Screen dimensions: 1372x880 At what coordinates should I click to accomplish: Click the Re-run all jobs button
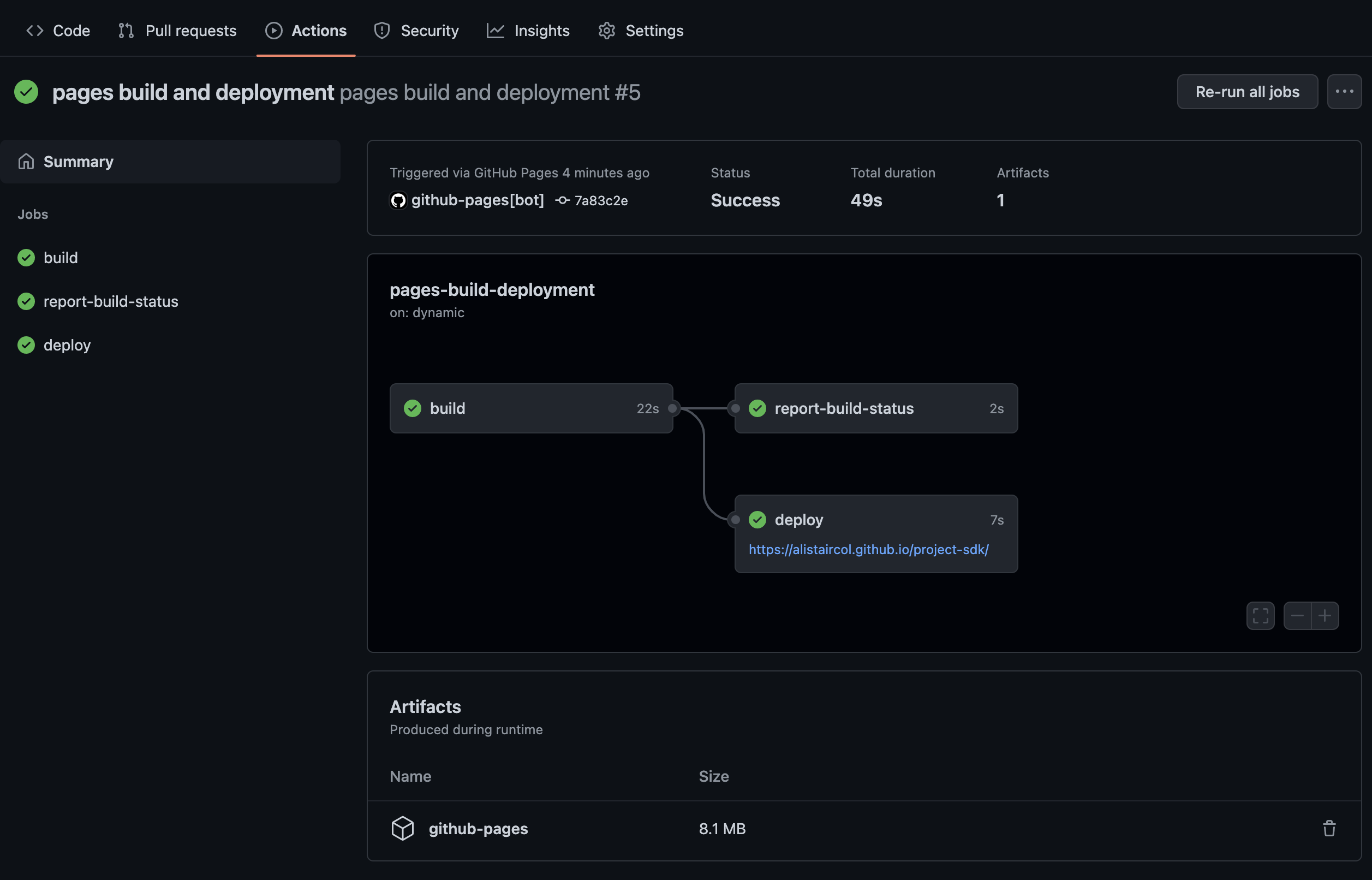(x=1248, y=91)
